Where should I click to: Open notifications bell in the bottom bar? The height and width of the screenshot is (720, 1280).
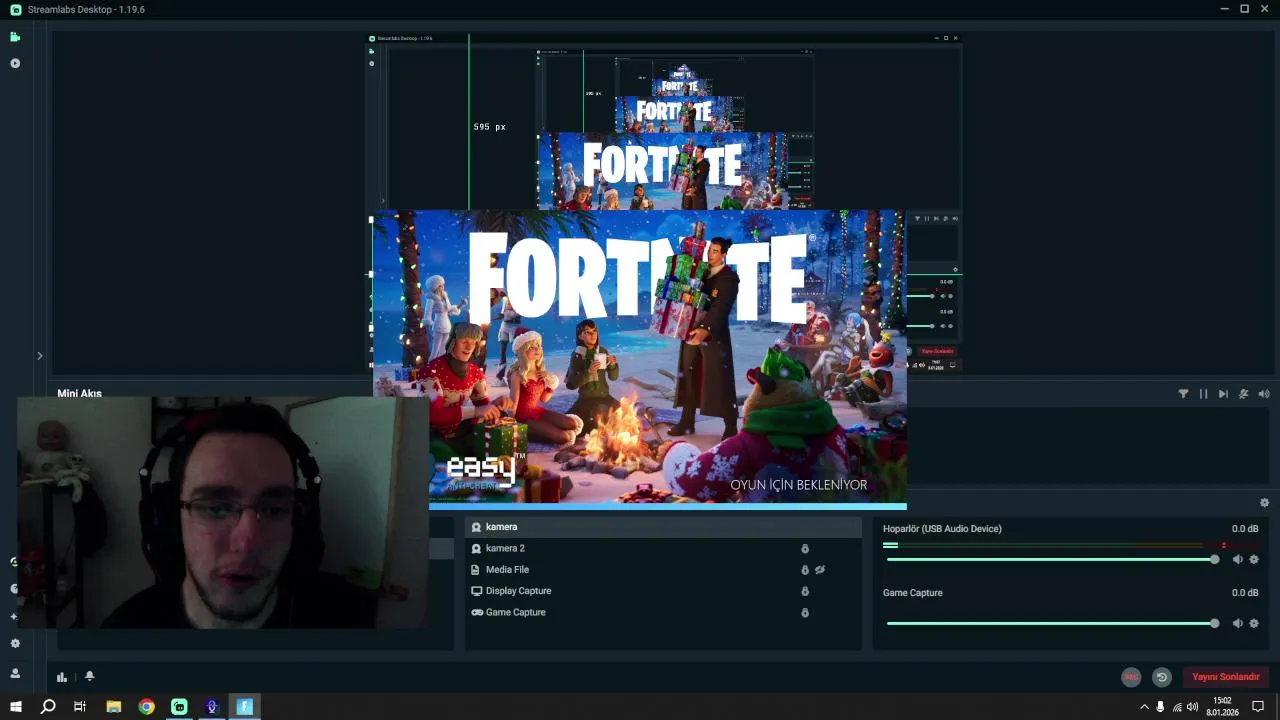pyautogui.click(x=89, y=676)
